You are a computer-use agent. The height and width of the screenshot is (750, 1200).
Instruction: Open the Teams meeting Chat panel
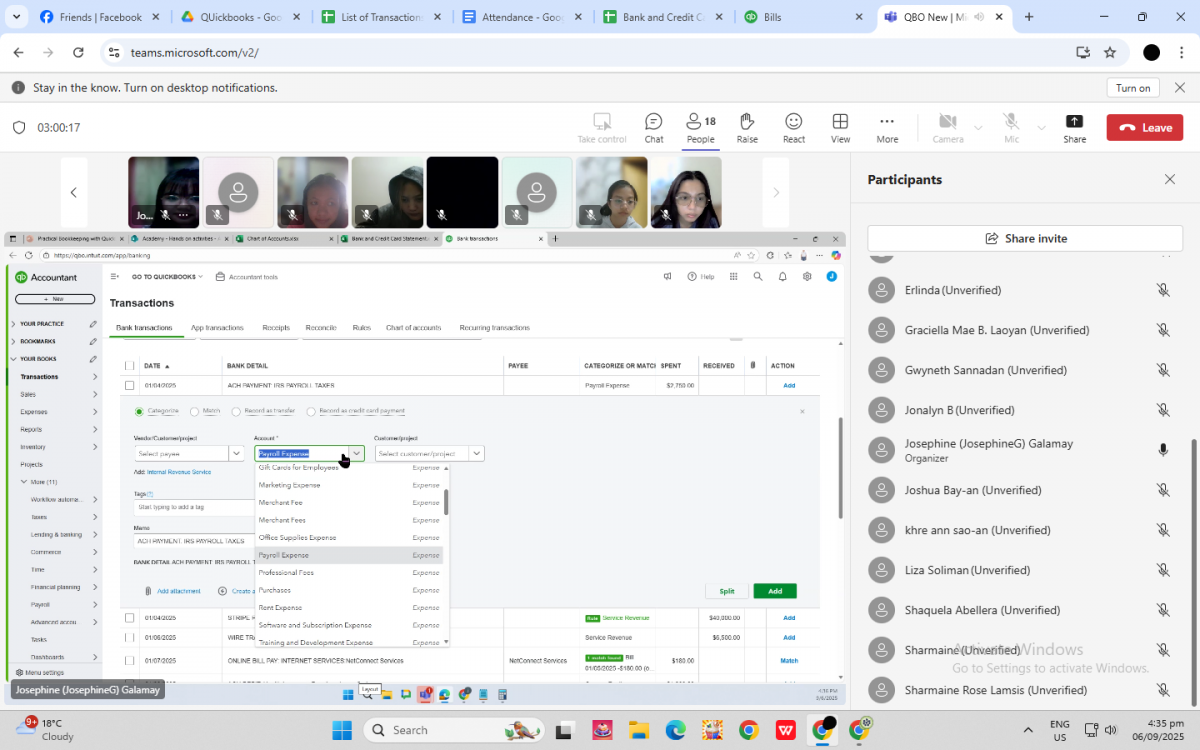[x=653, y=127]
